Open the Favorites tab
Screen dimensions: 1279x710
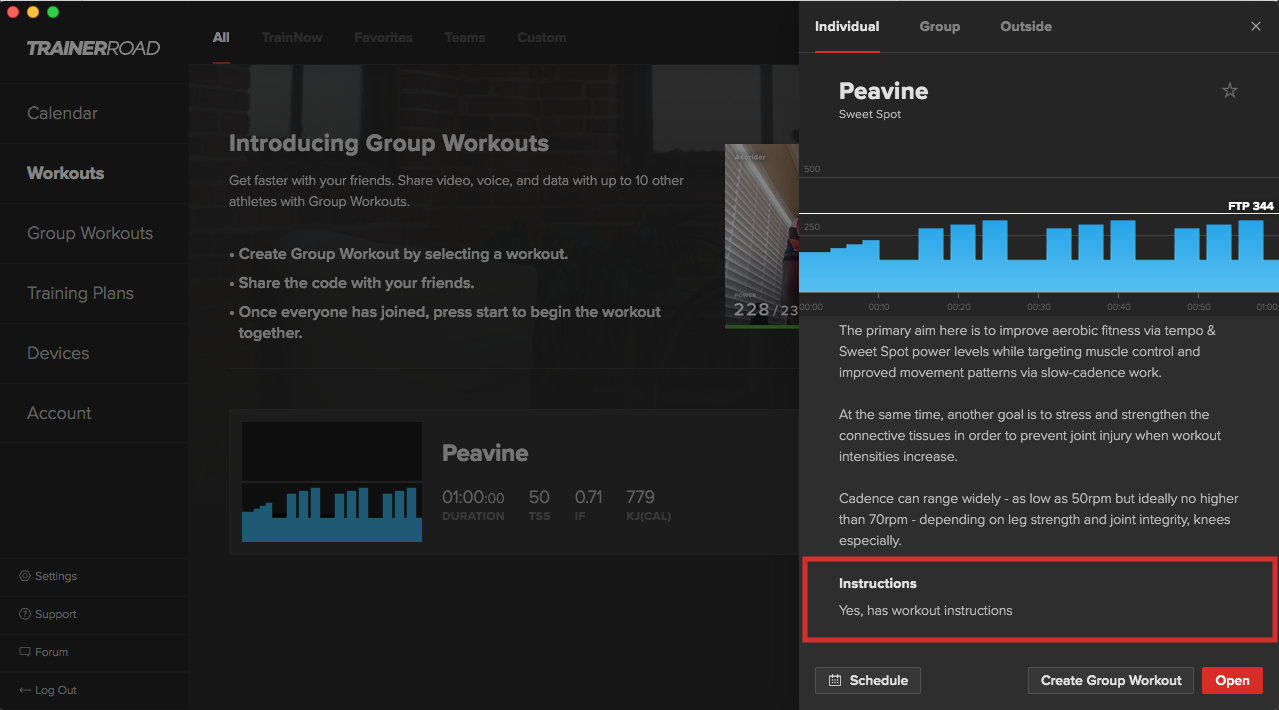pos(383,37)
